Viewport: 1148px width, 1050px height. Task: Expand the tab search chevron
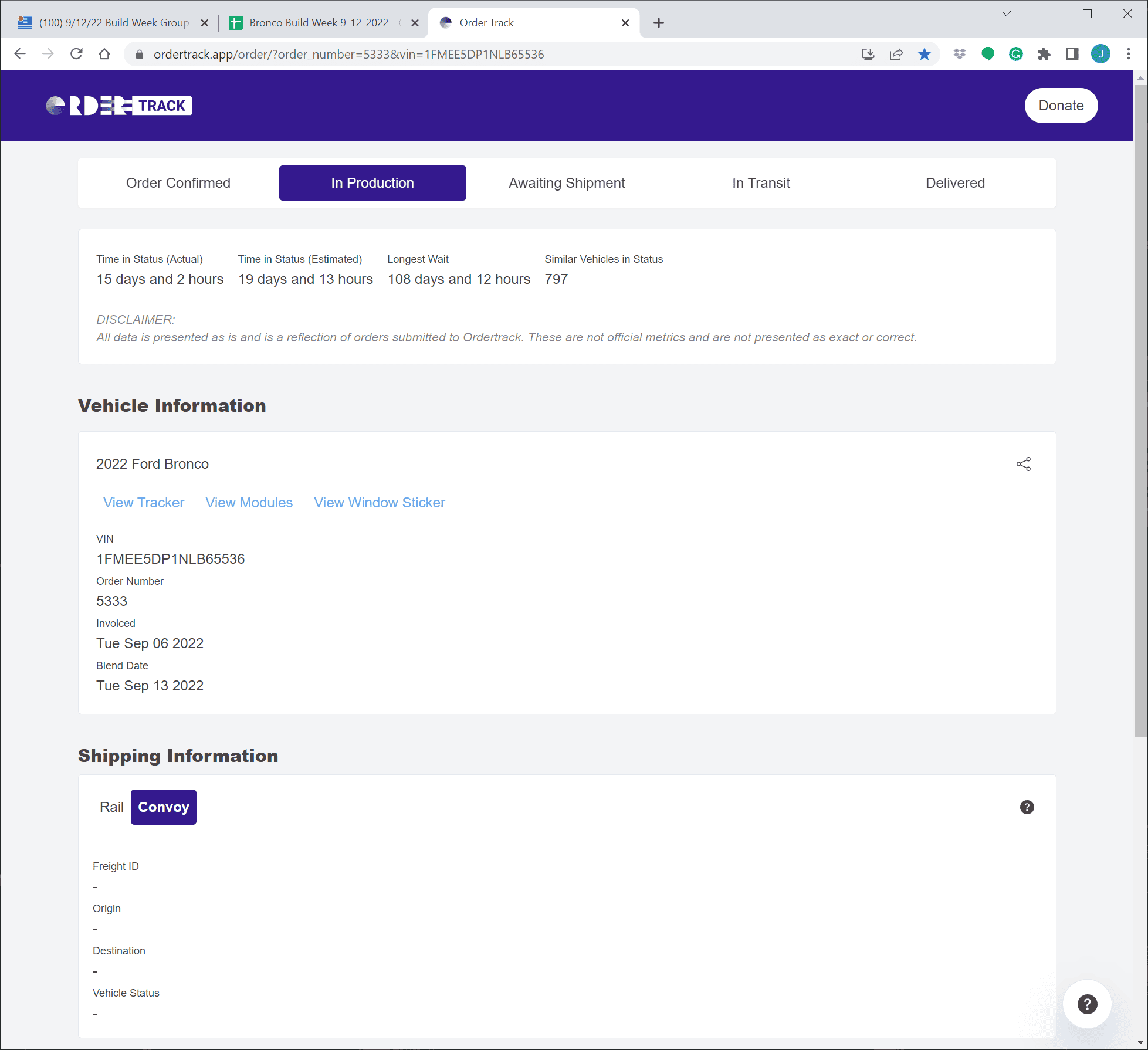[x=1007, y=14]
